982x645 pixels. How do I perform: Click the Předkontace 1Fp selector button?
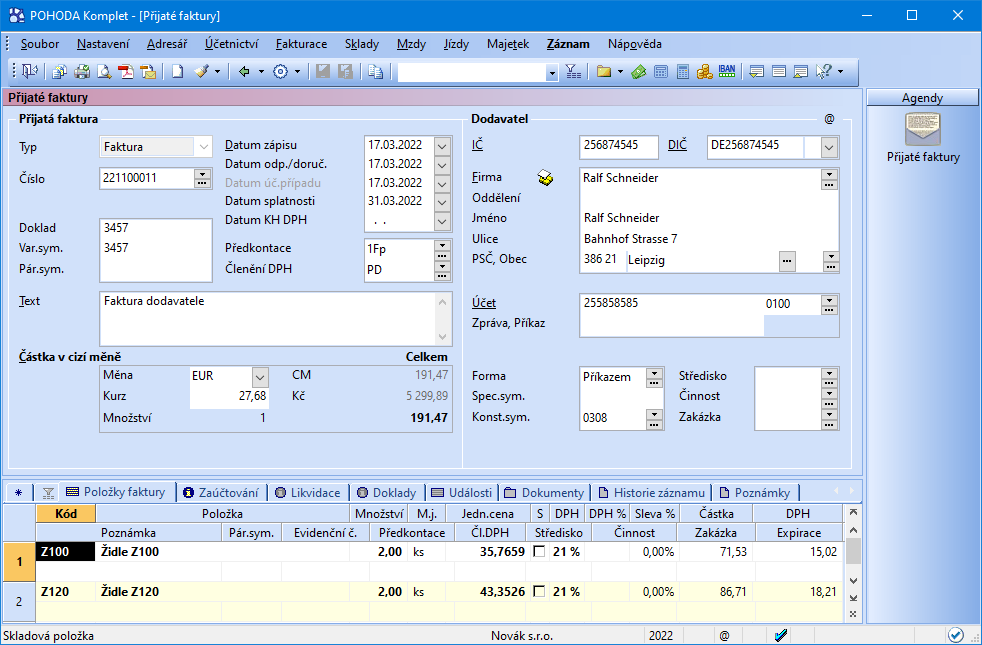tap(442, 249)
